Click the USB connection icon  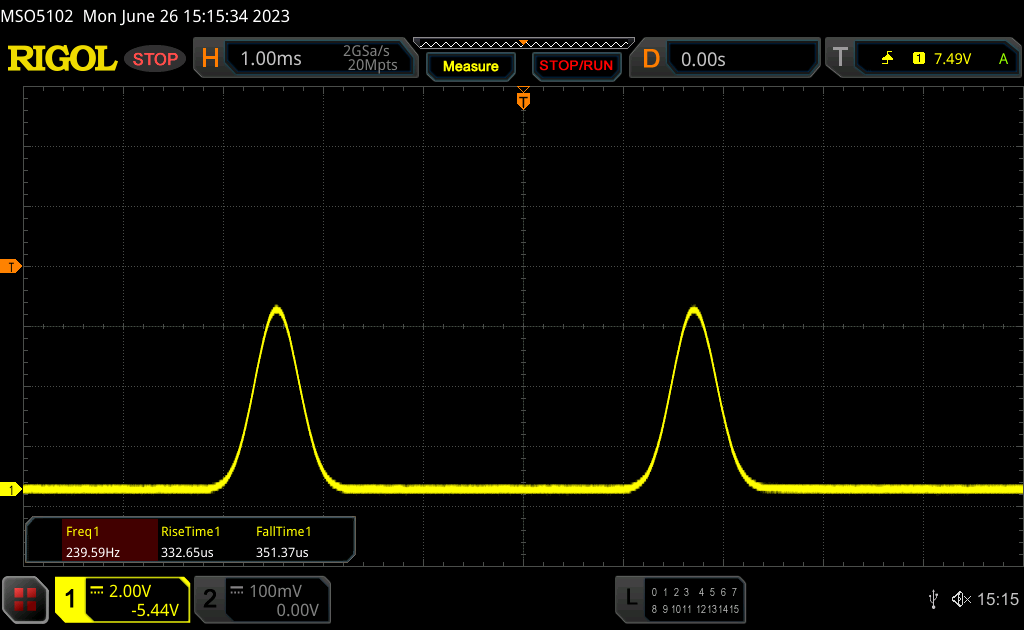click(933, 599)
